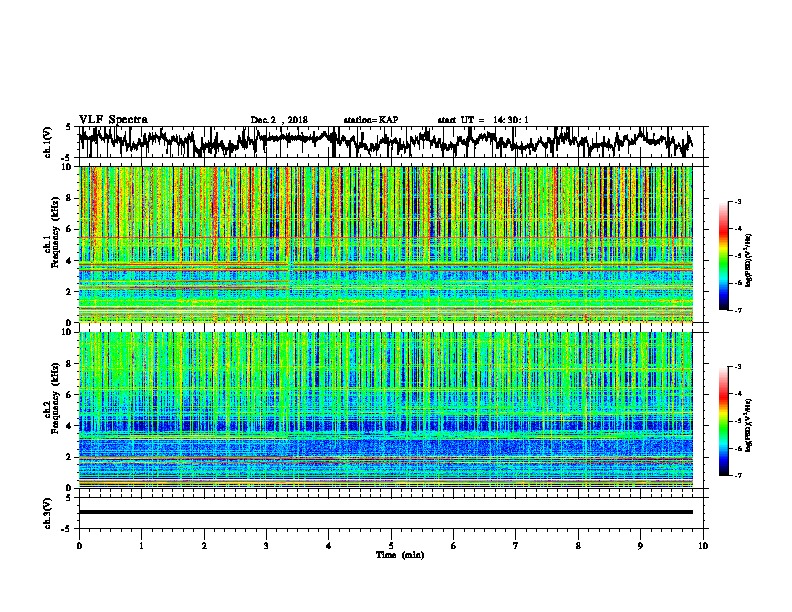Viewport: 792px width, 612px height.
Task: Click the "2" tick label on the time axis
Action: pyautogui.click(x=204, y=546)
